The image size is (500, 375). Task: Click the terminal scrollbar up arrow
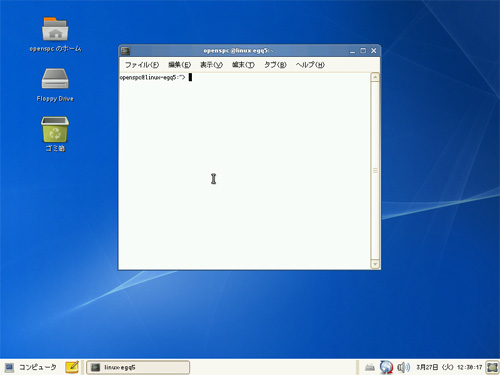(375, 77)
